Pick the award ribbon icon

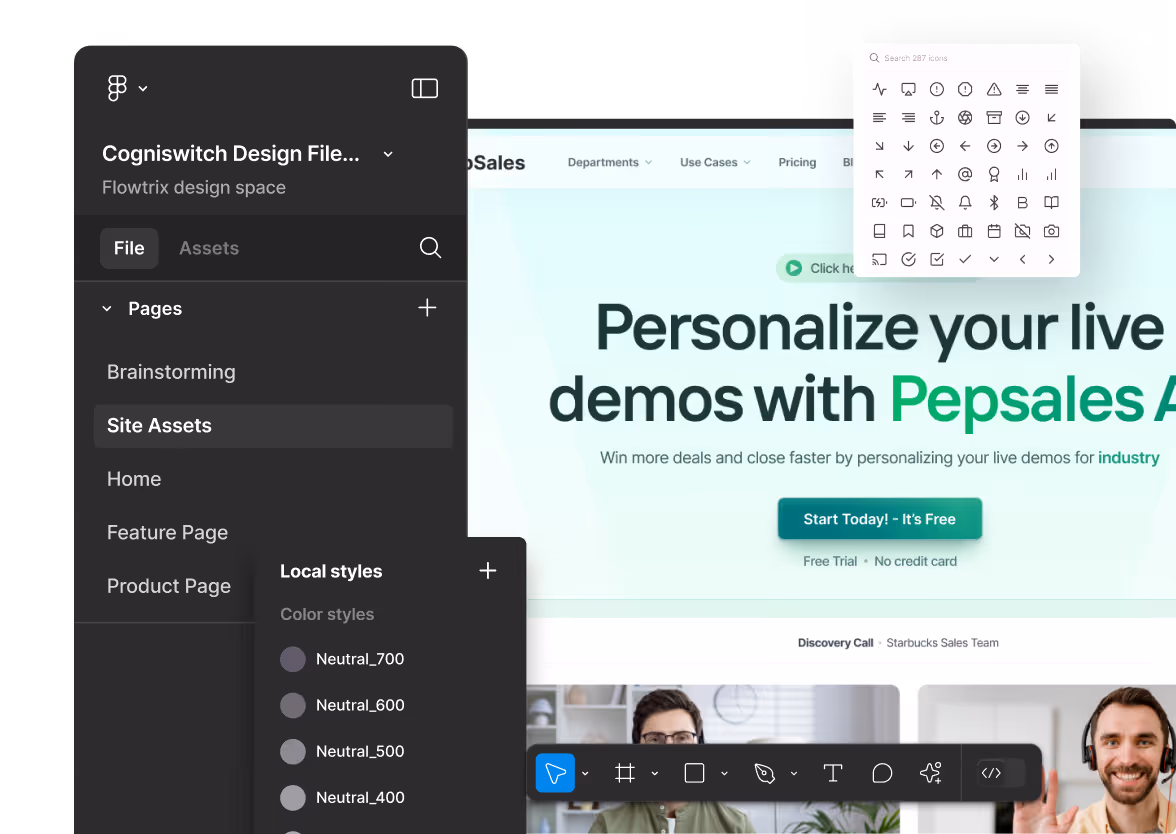point(994,175)
